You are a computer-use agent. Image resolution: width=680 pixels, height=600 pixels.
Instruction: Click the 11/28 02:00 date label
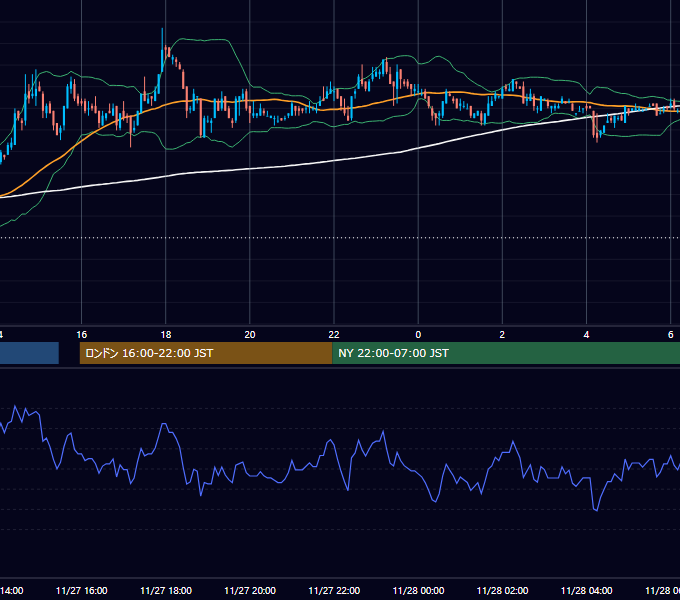(502, 590)
